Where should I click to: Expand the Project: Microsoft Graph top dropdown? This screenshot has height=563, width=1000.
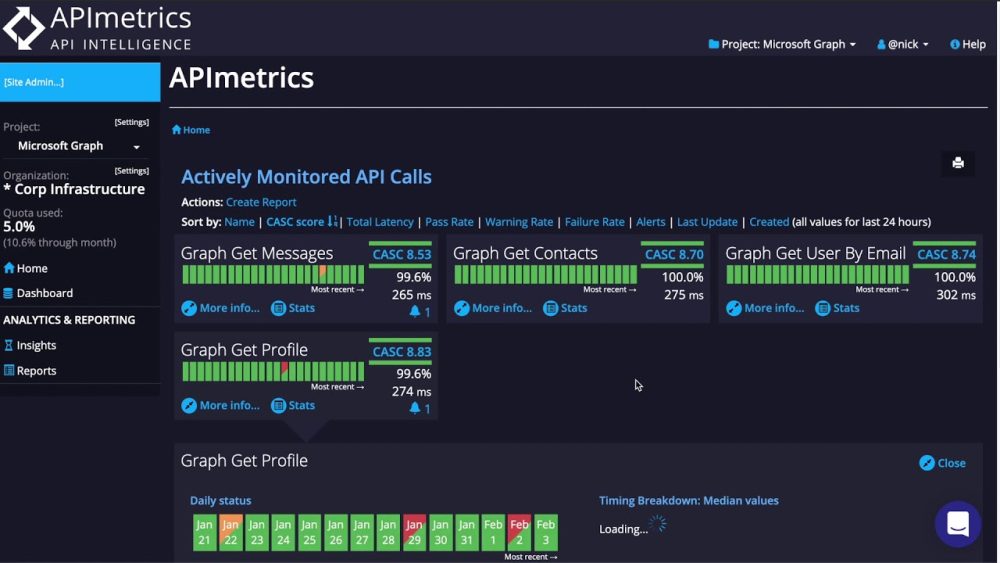click(782, 44)
